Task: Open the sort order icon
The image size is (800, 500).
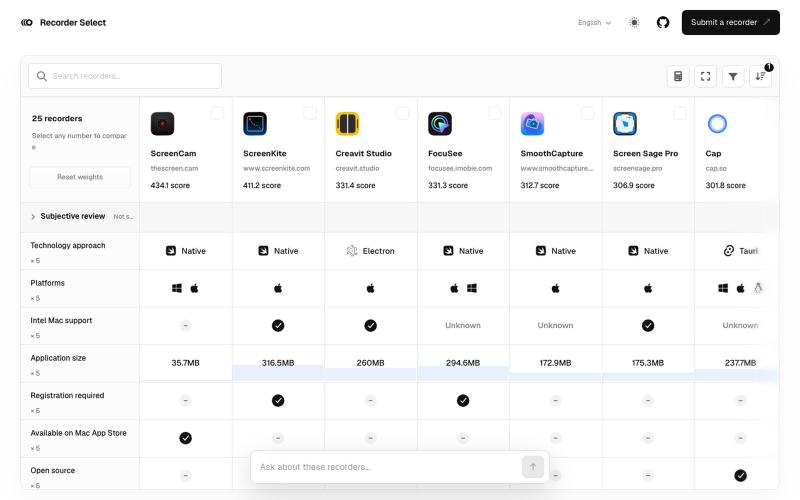Action: (760, 77)
